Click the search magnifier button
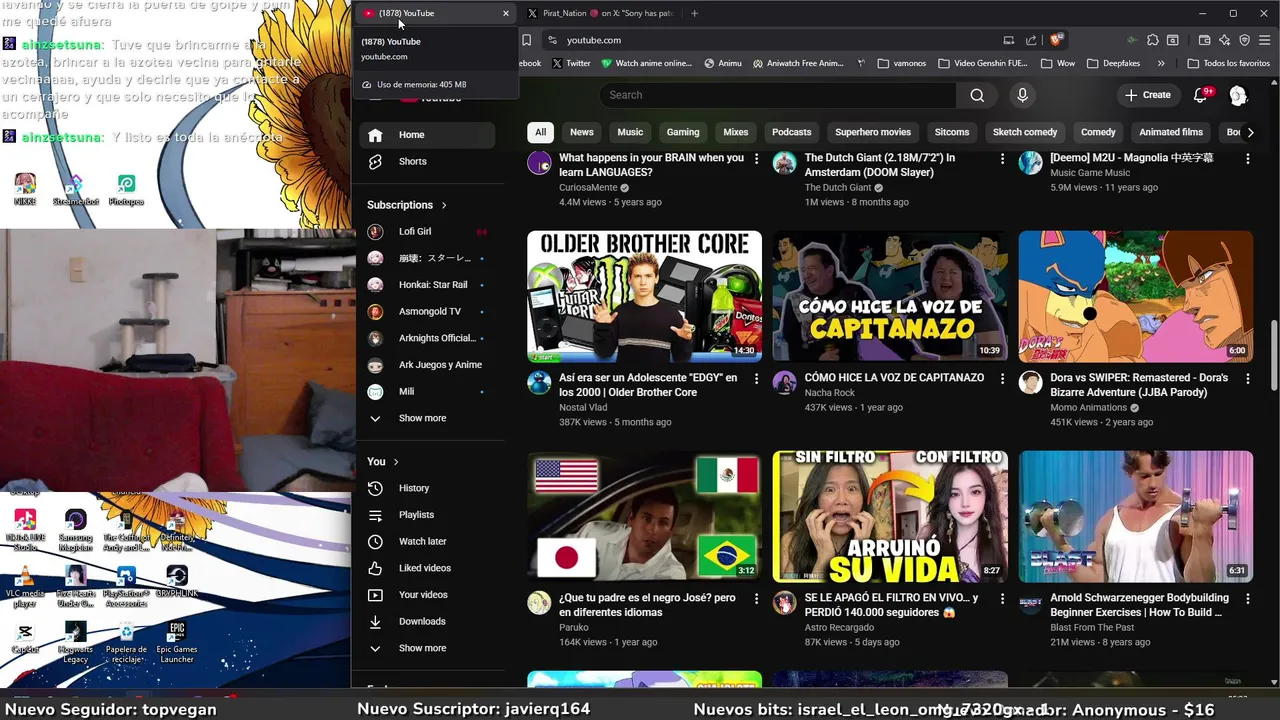Screen dimensions: 1280x720 (x=977, y=95)
